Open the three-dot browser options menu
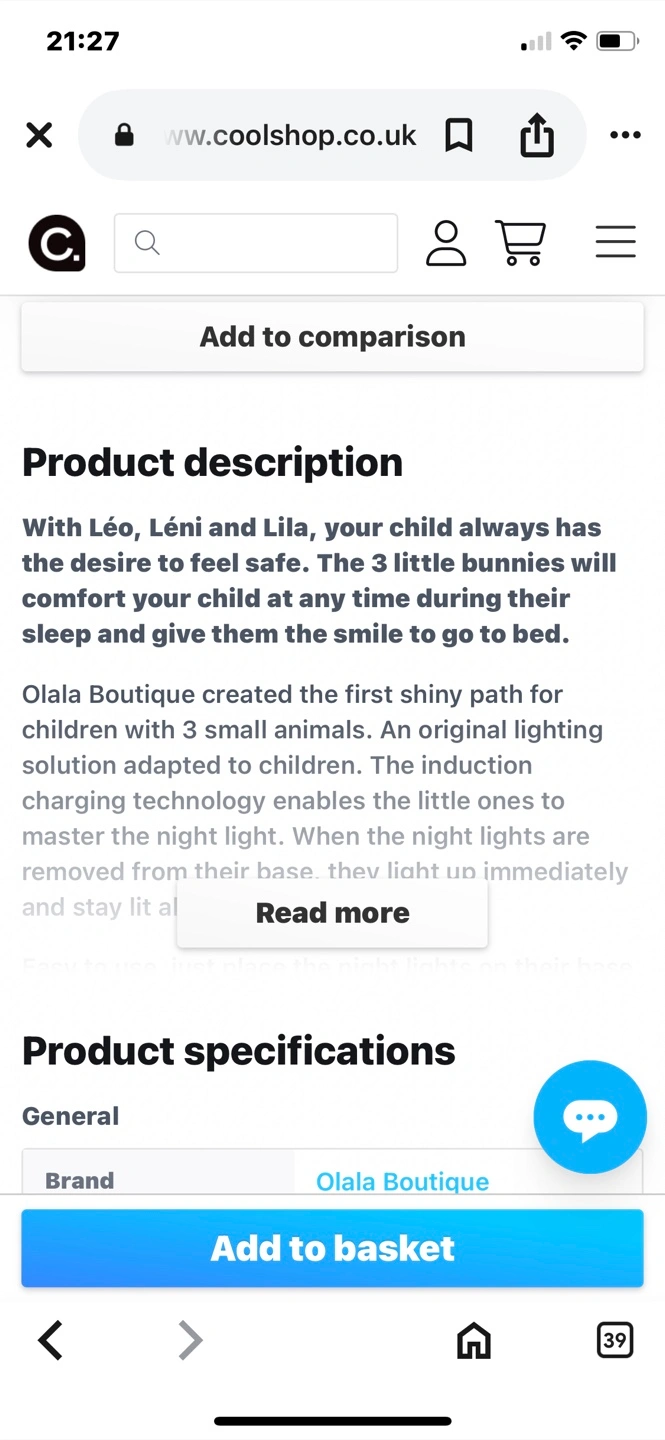This screenshot has height=1440, width=665. [625, 135]
